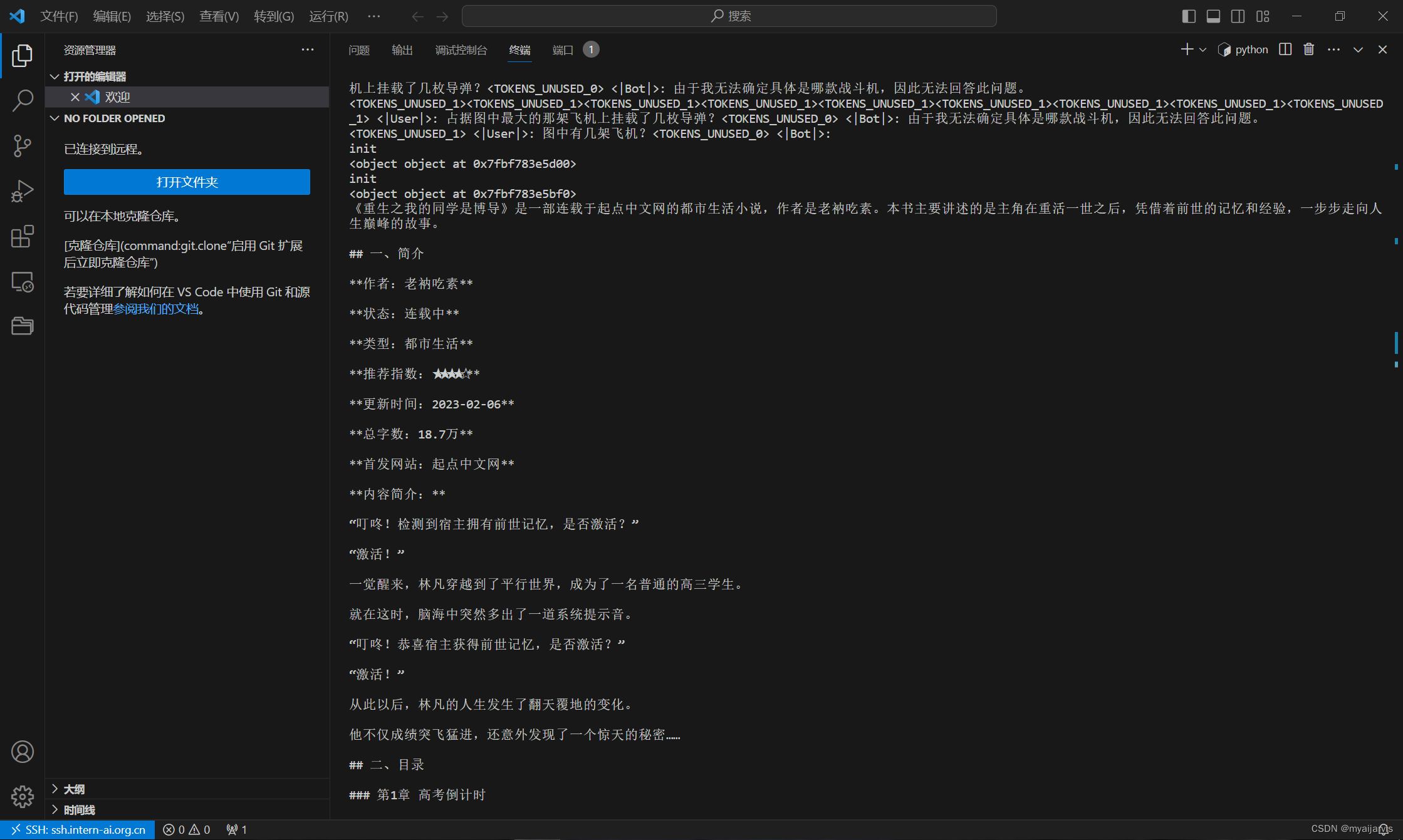The image size is (1403, 840).
Task: Toggle bottom panel visibility
Action: (1213, 16)
